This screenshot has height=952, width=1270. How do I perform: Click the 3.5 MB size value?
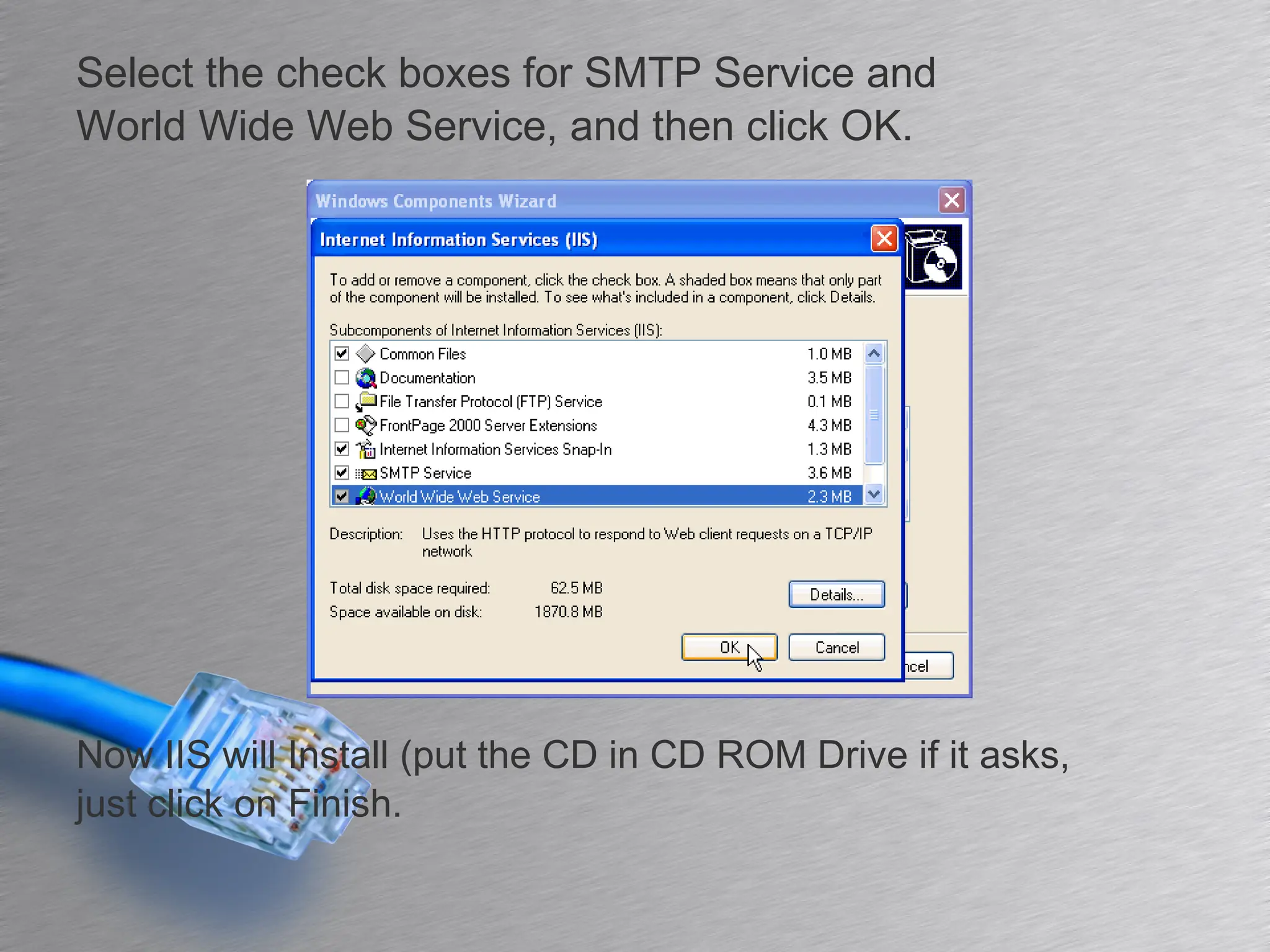pos(829,377)
